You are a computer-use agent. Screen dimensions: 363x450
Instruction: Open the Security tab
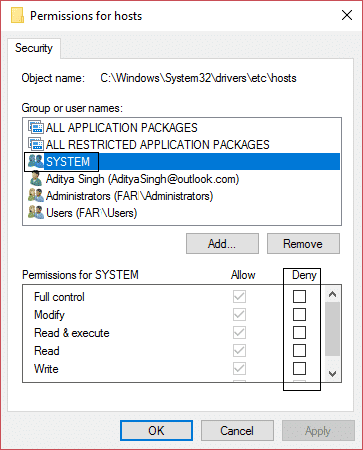pos(34,48)
